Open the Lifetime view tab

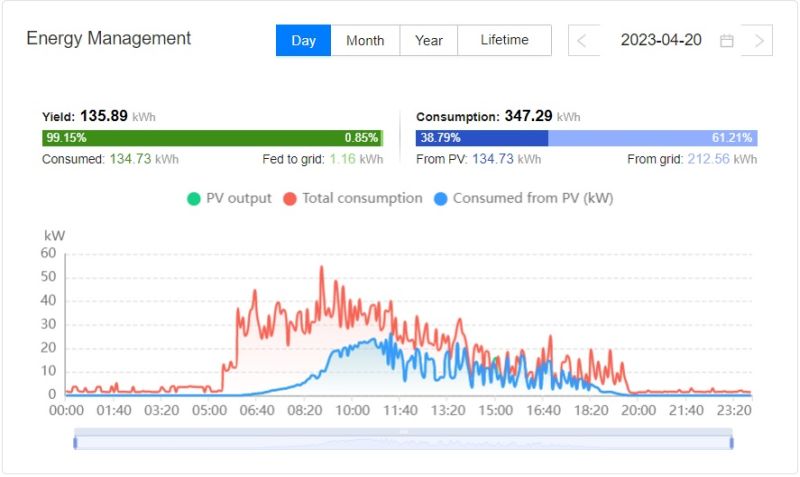pyautogui.click(x=504, y=41)
